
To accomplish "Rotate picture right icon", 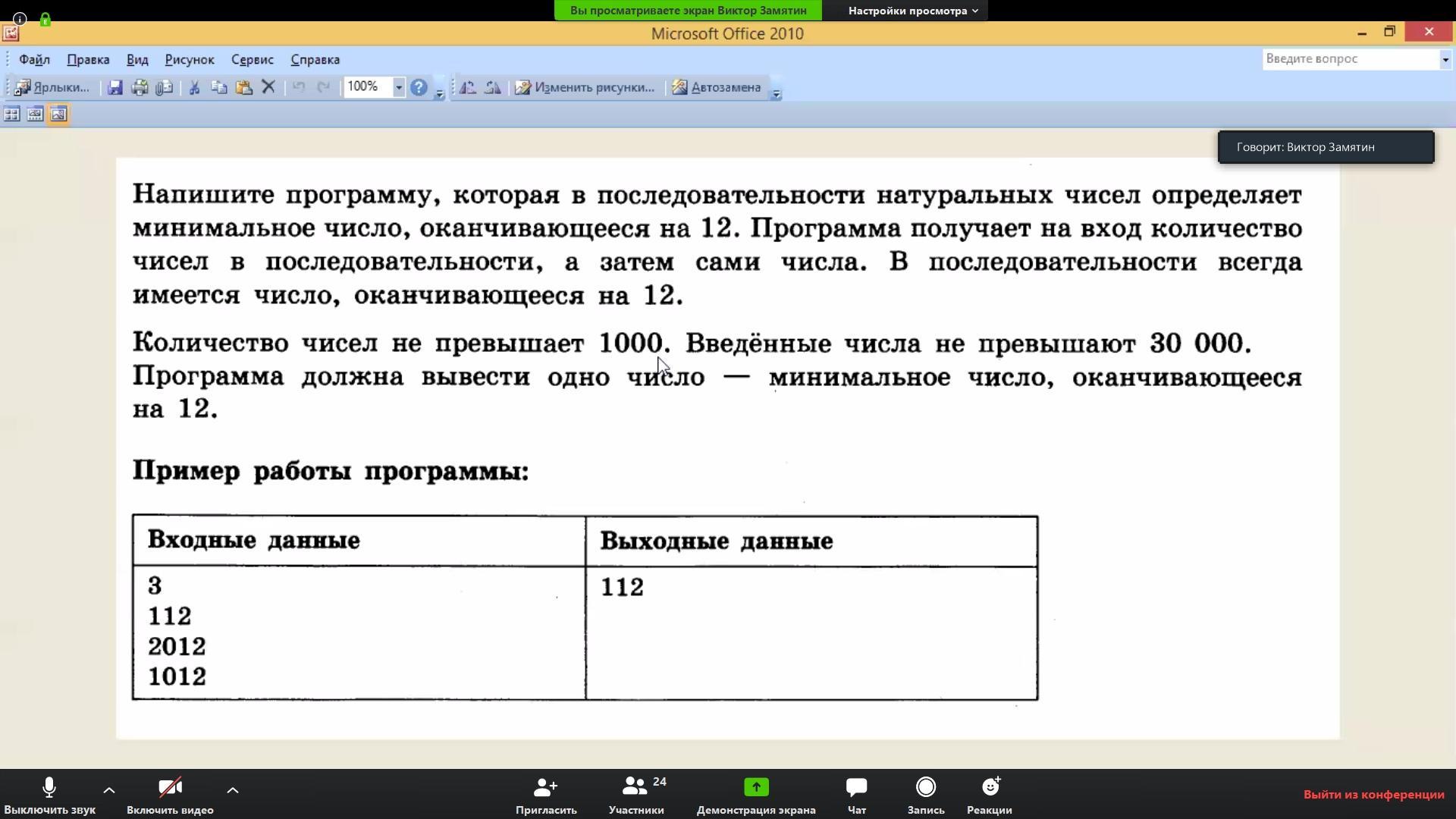I will (x=493, y=88).
